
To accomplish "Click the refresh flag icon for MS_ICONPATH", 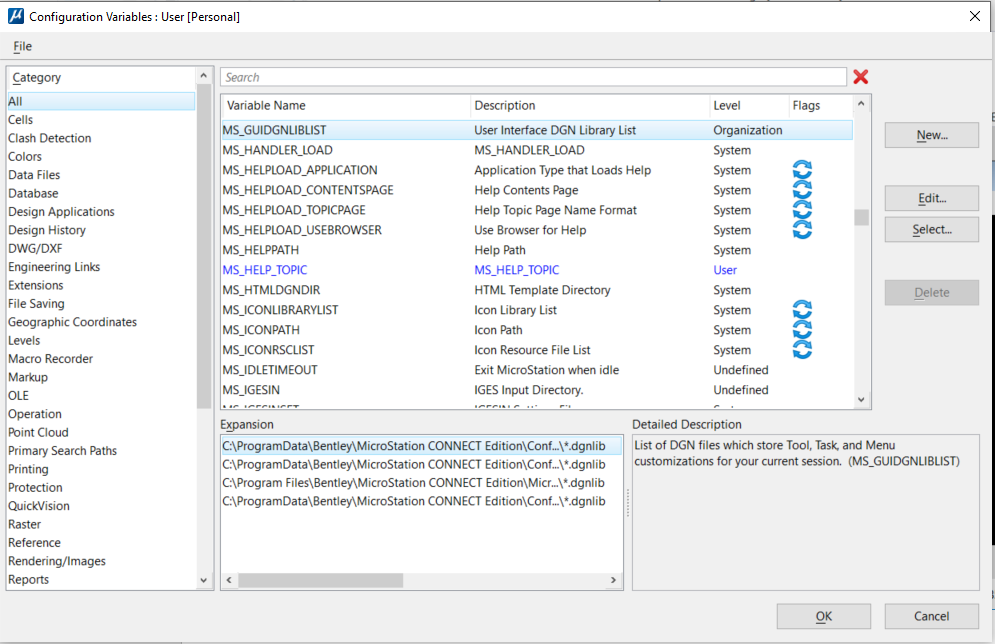I will coord(802,330).
